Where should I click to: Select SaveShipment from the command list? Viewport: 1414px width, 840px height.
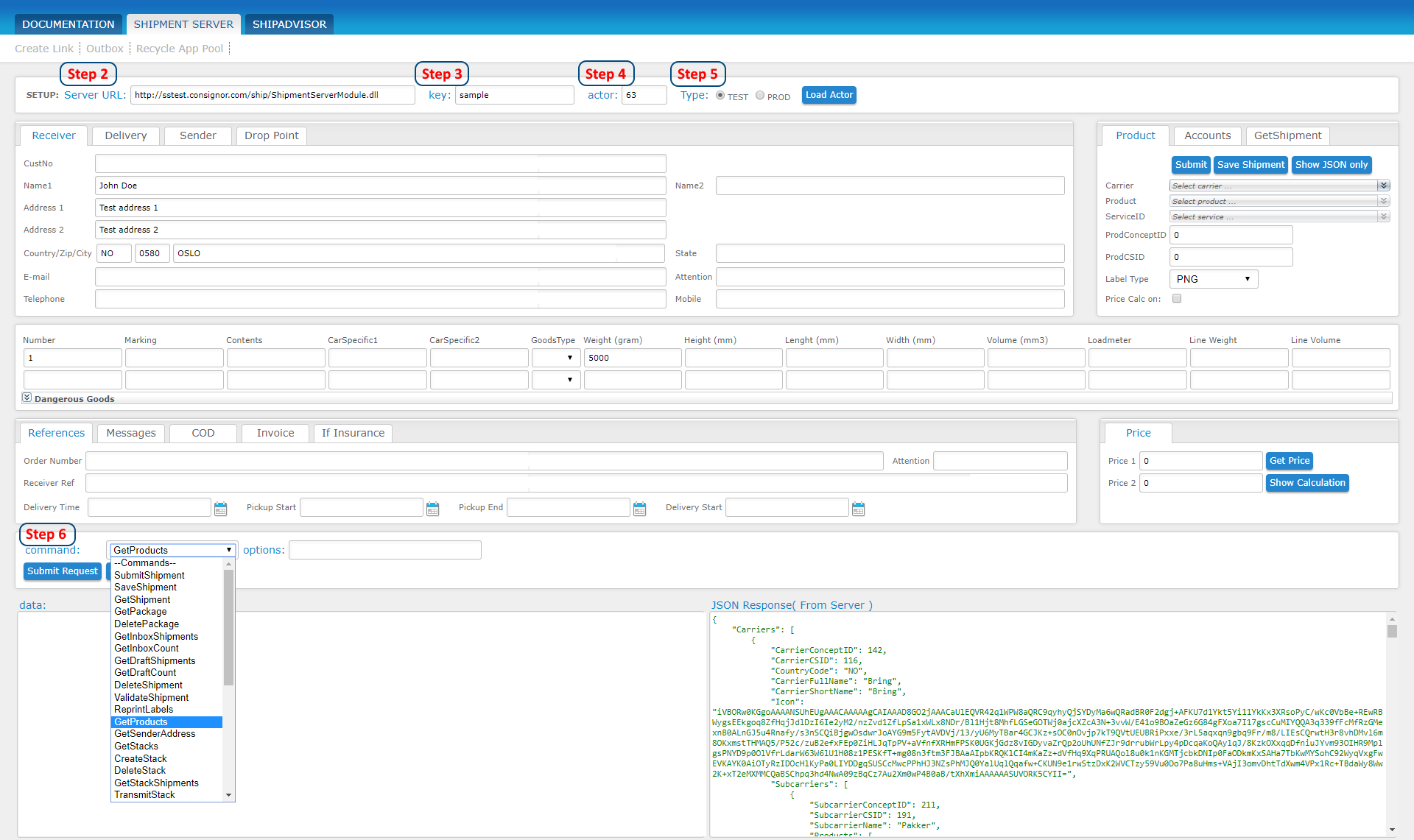pos(166,587)
